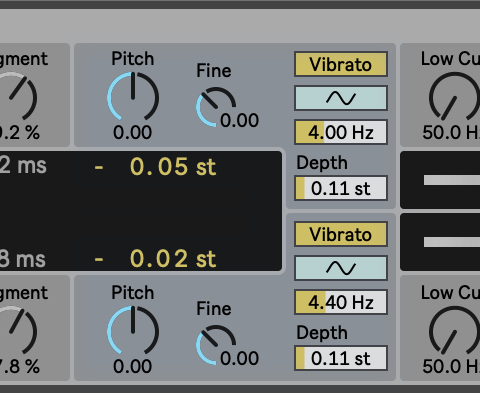Click the 4.00 Hz vibrato rate field

341,132
